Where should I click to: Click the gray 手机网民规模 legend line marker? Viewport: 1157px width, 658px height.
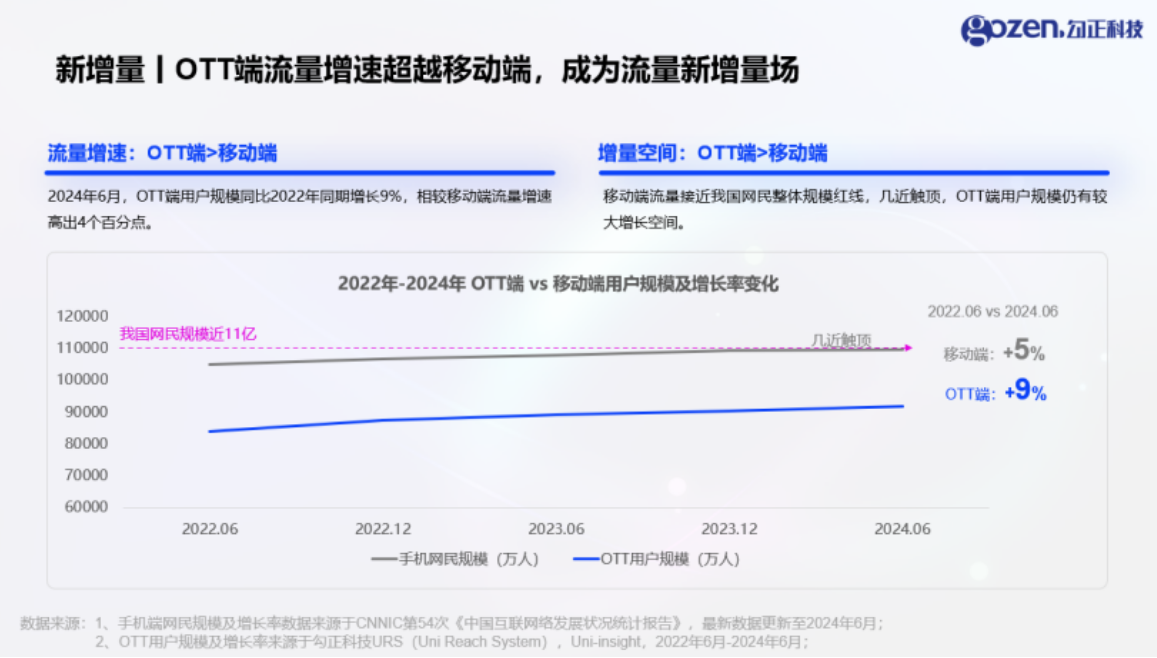pyautogui.click(x=384, y=560)
